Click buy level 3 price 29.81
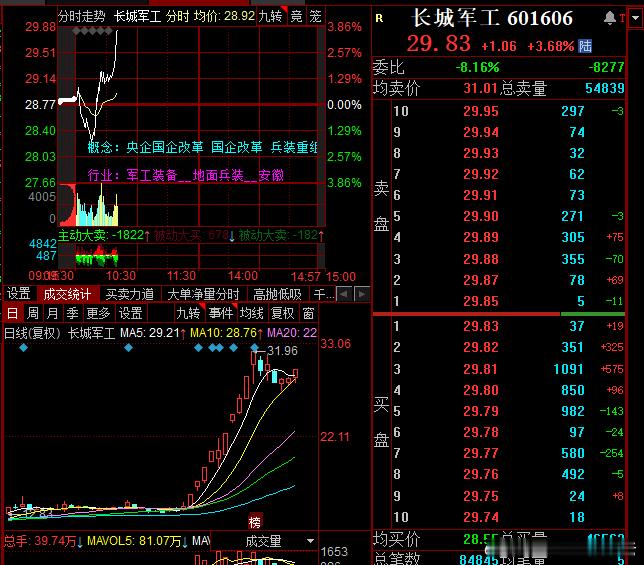Screen dimensions: 644x565 point(481,369)
